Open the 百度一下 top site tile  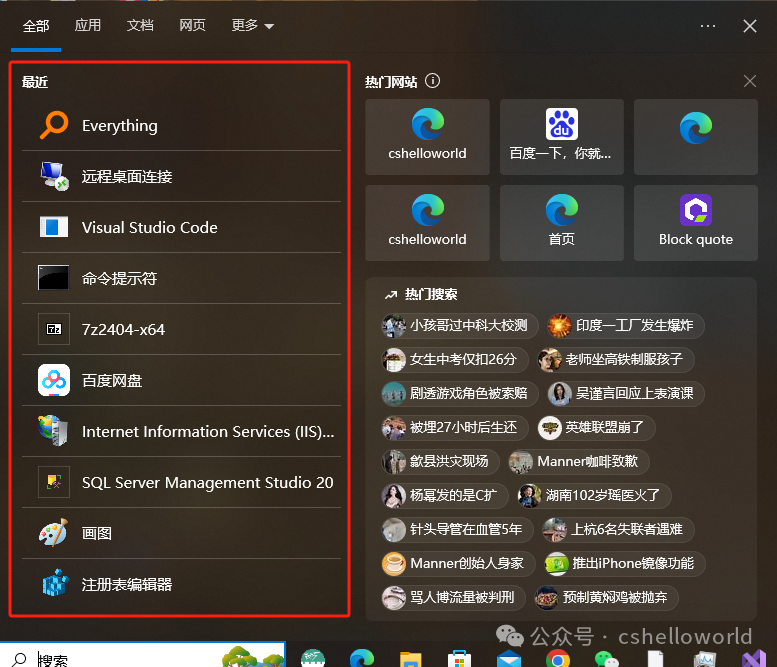[x=561, y=136]
